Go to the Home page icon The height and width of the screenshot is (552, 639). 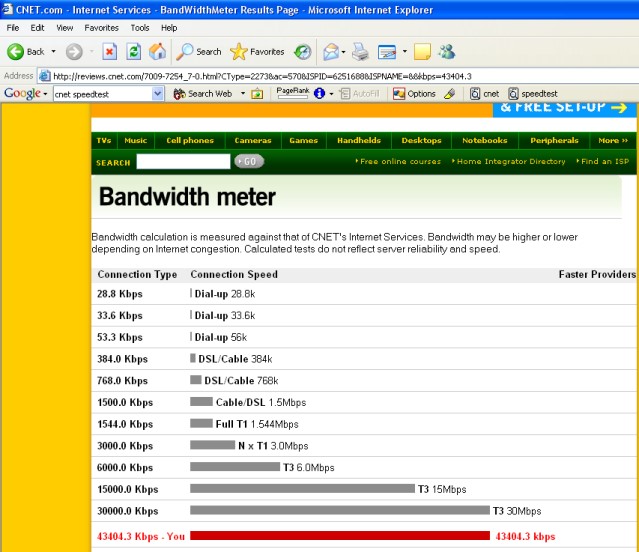[157, 52]
